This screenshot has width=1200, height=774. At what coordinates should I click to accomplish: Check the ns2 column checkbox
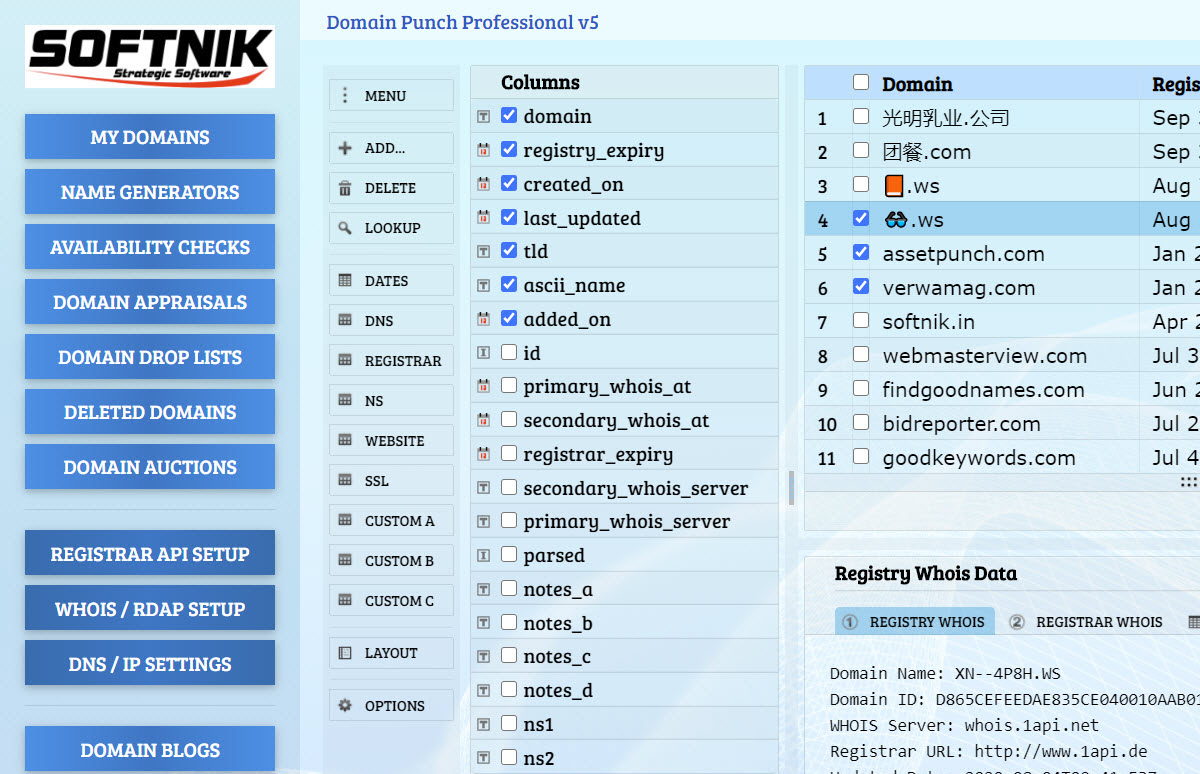point(509,757)
